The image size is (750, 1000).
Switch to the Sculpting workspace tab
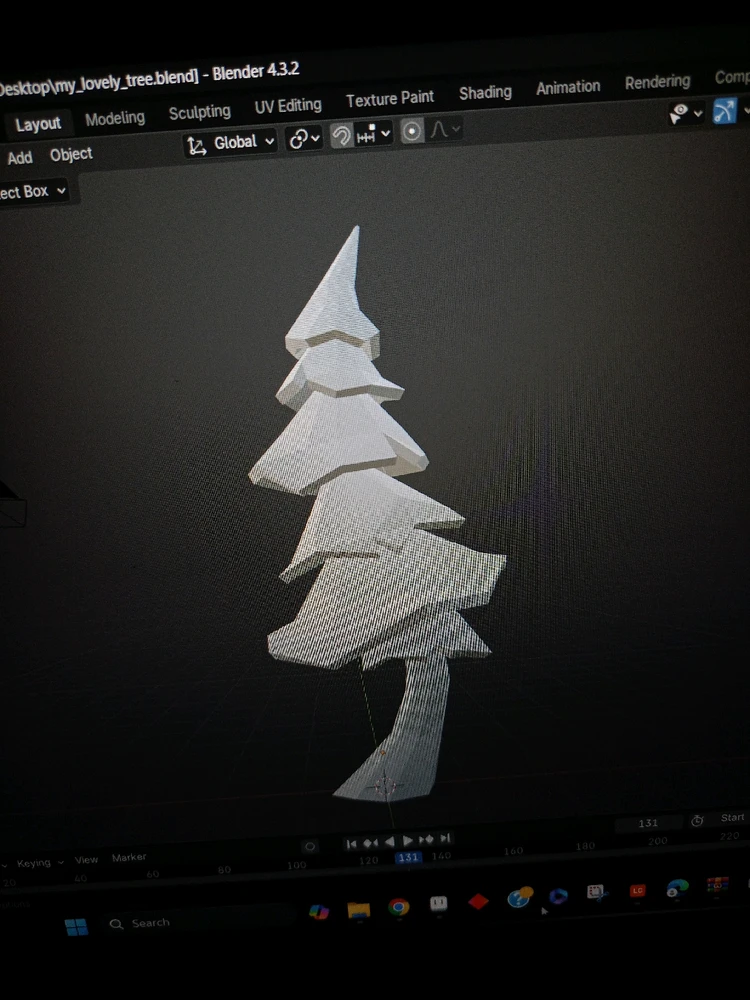199,112
